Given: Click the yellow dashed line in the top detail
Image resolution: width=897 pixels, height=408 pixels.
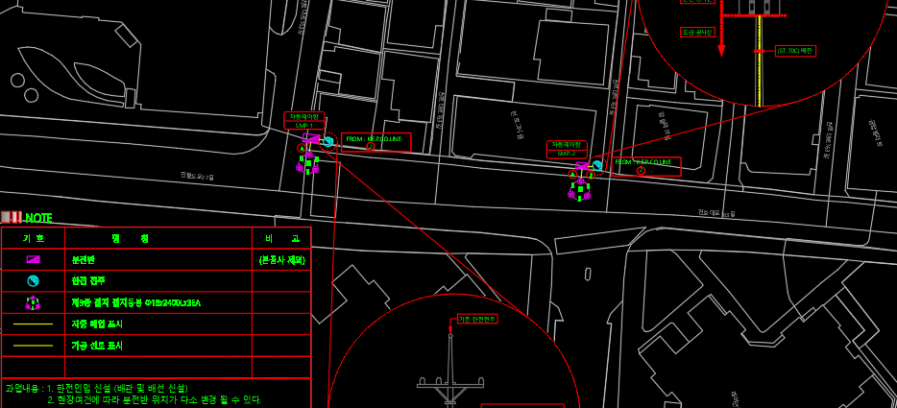Looking at the screenshot, I should (761, 75).
